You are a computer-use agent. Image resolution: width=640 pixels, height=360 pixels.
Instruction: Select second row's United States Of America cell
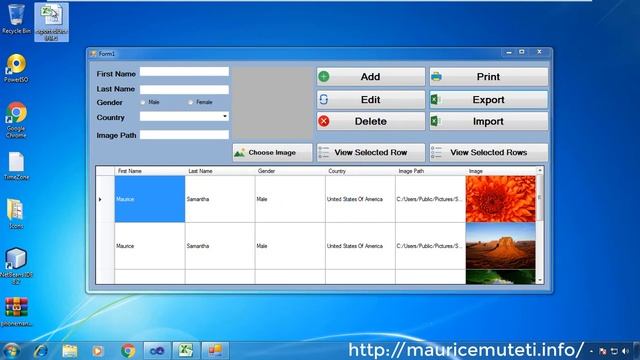point(360,246)
